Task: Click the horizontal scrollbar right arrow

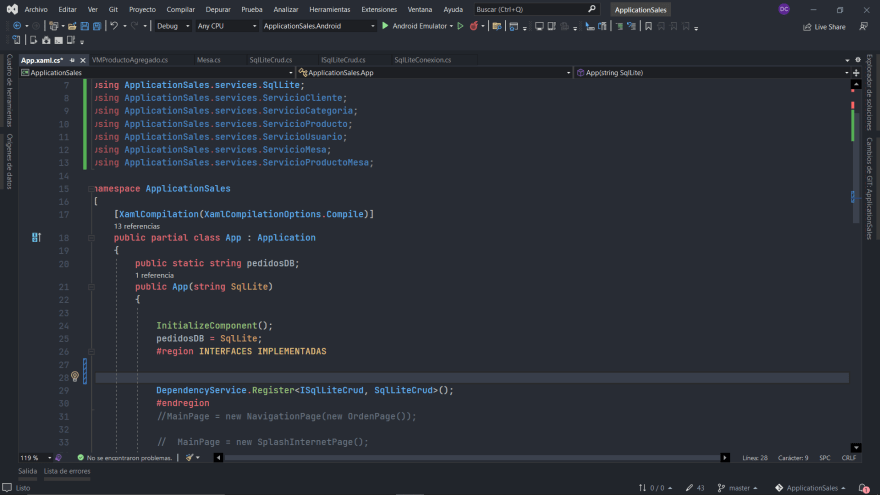Action: pyautogui.click(x=725, y=457)
